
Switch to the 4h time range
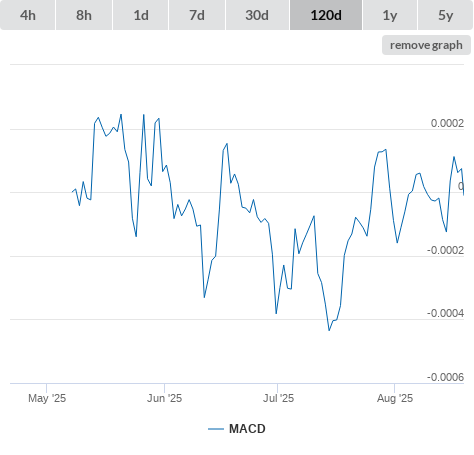[28, 15]
